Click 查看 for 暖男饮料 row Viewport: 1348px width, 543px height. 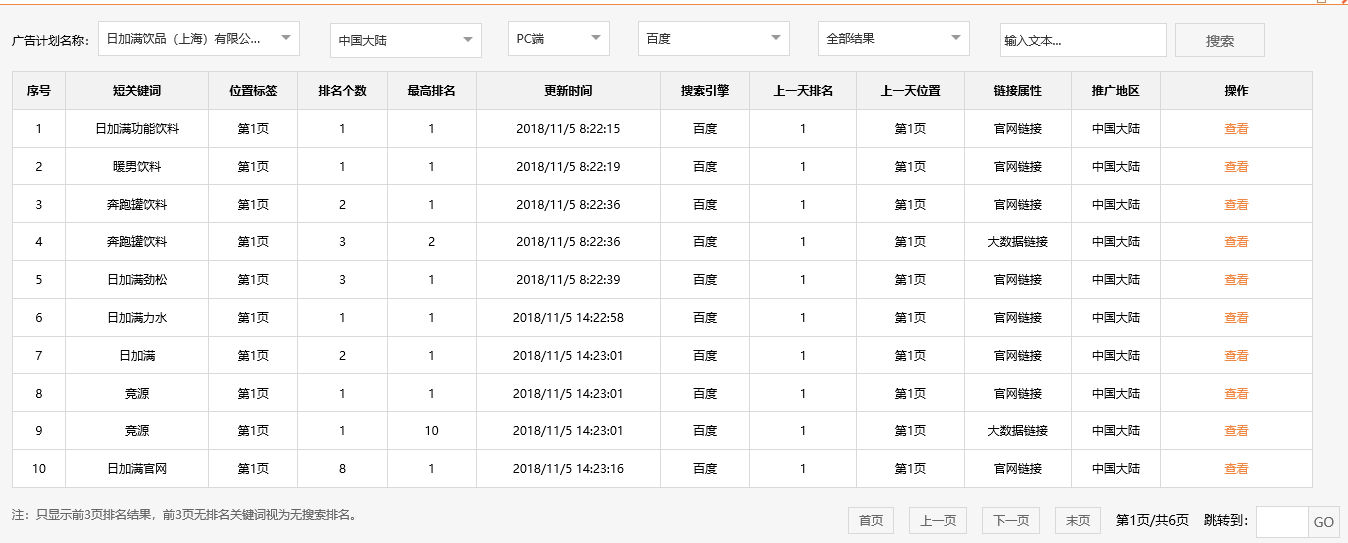(x=1236, y=167)
